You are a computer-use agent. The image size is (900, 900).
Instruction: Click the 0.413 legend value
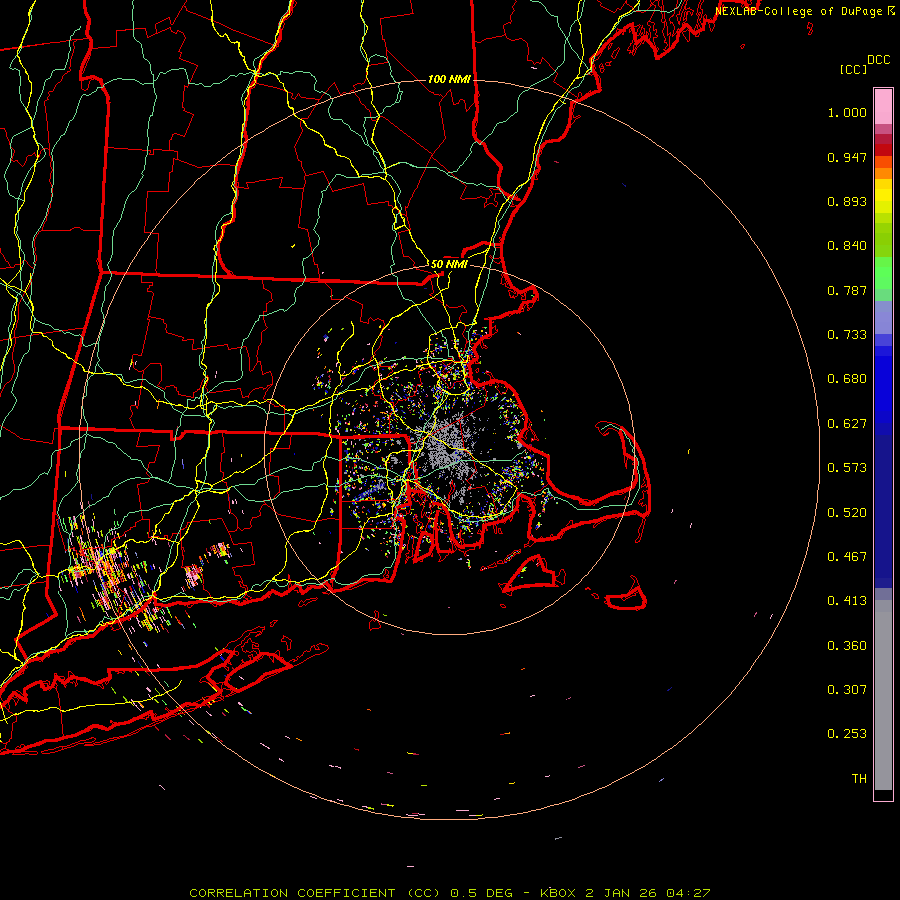[x=847, y=601]
